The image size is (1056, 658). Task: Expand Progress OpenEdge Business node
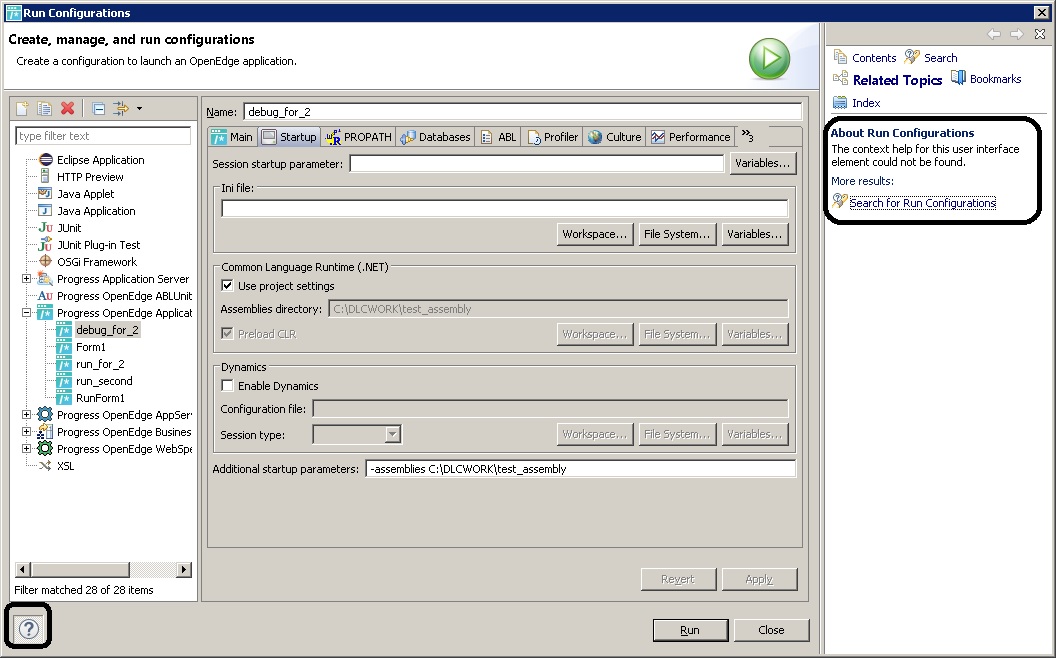click(26, 432)
